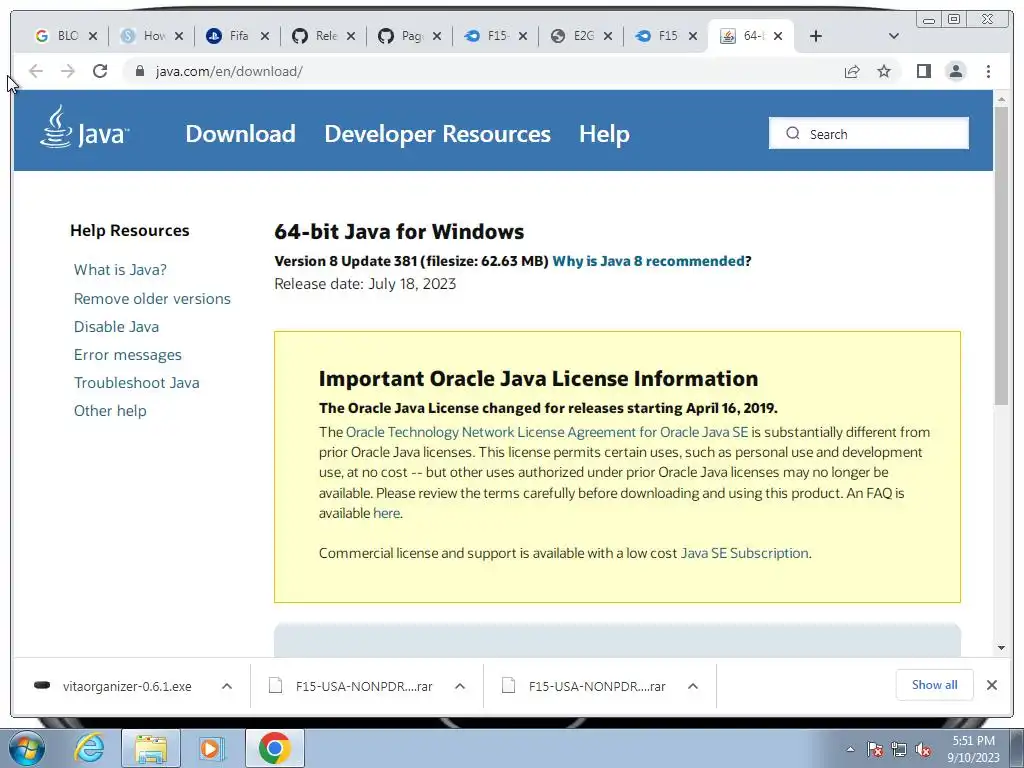Open Why is Java 8 recommended link
Screen dimensions: 1024x768
coord(648,261)
